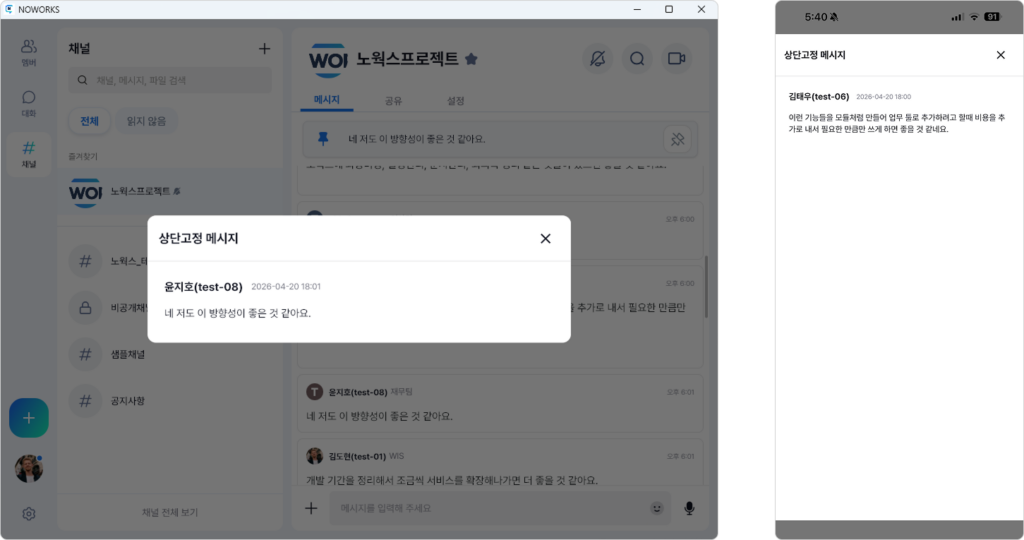Image resolution: width=1024 pixels, height=540 pixels.
Task: Close the 상단고정 메시지 dialog
Action: point(545,238)
